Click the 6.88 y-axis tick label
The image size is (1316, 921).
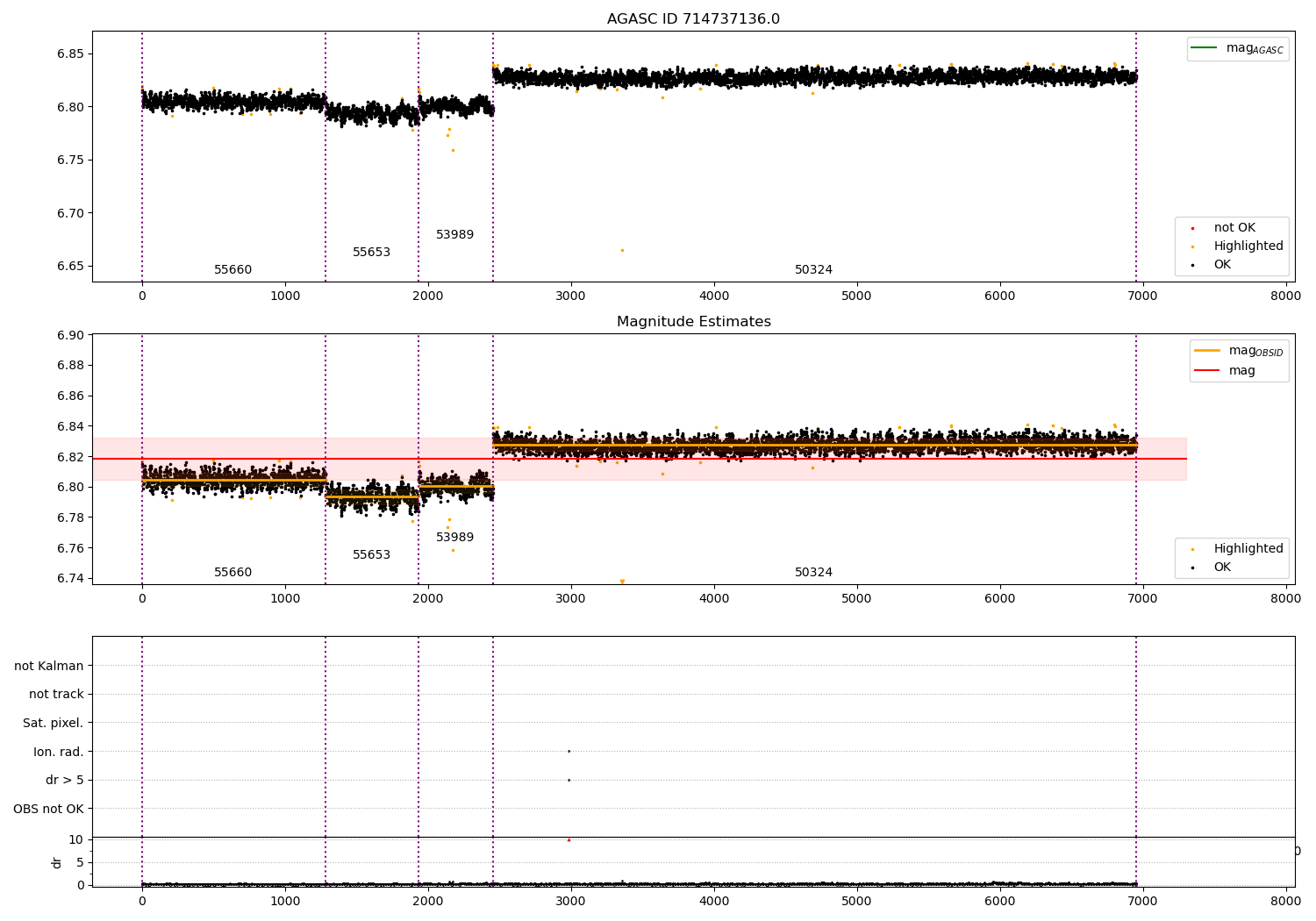[x=70, y=365]
